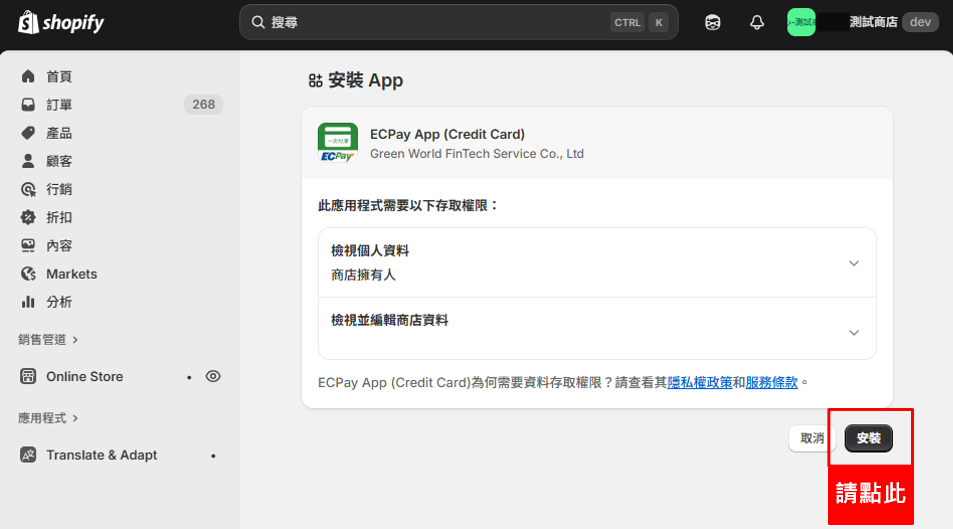
Task: Click the 分析 bar chart icon
Action: tap(28, 302)
